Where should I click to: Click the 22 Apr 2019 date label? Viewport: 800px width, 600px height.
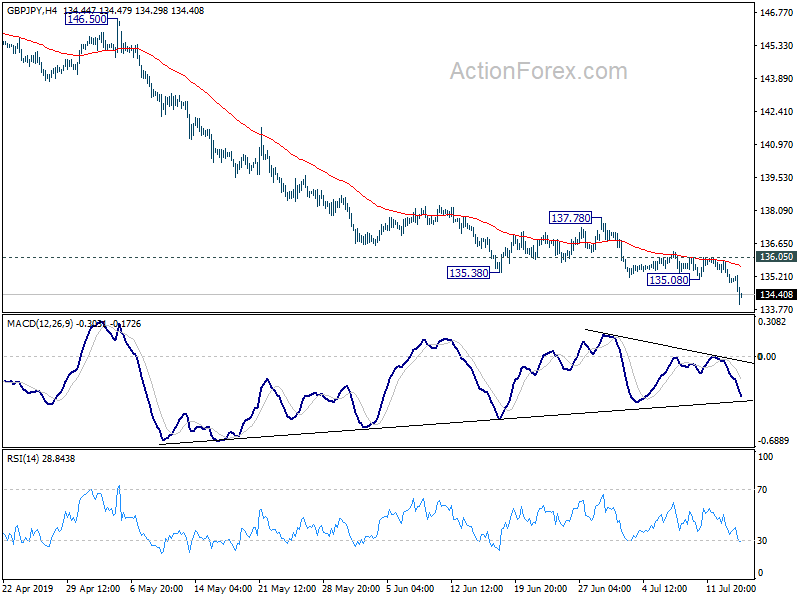(x=28, y=589)
